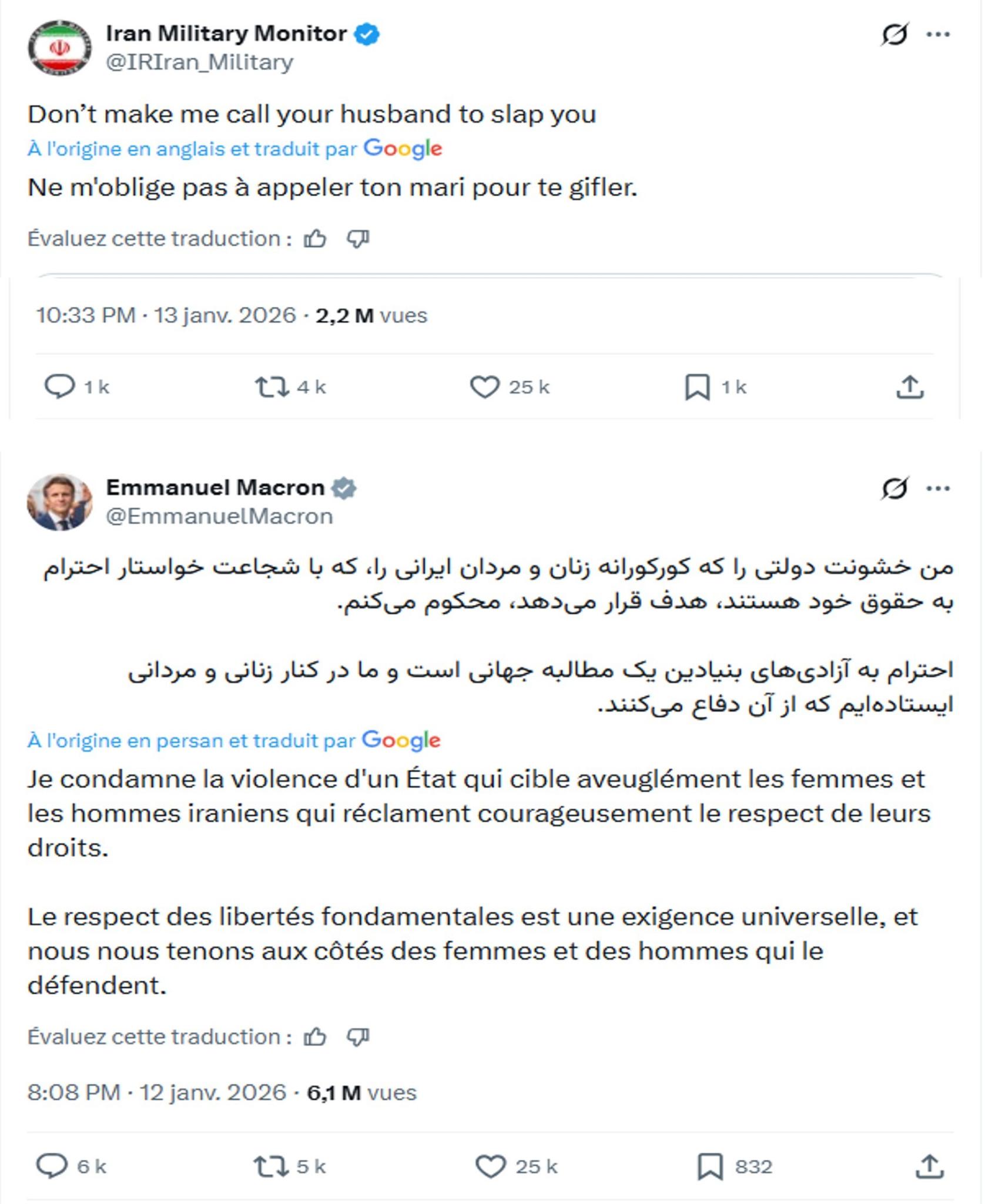Click Grok icon on Macron's tweet
Viewport: 985px width, 1204px height.
point(894,488)
